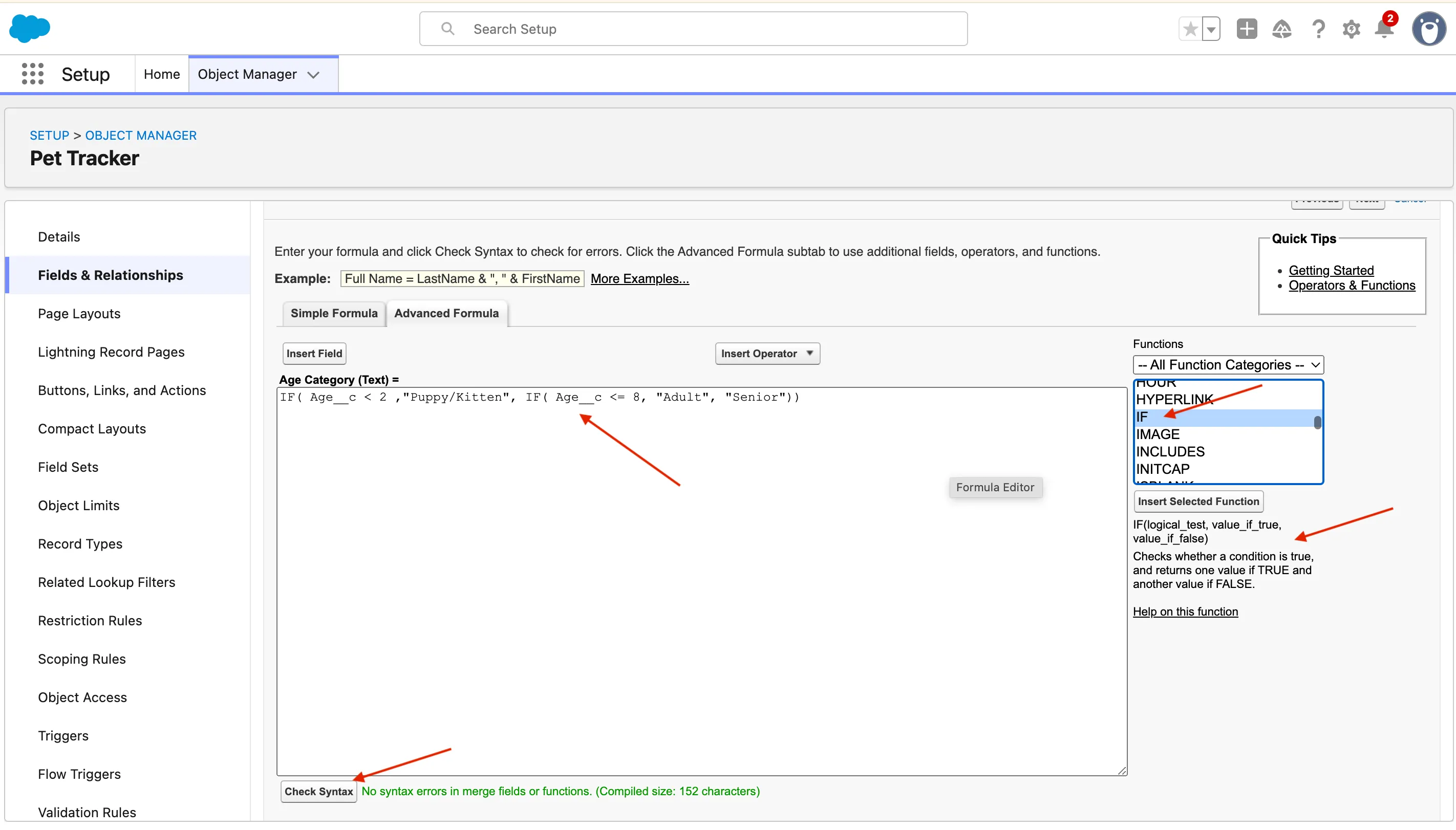Viewport: 1456px width, 830px height.
Task: Expand the favorites list dropdown arrow
Action: click(x=1211, y=29)
